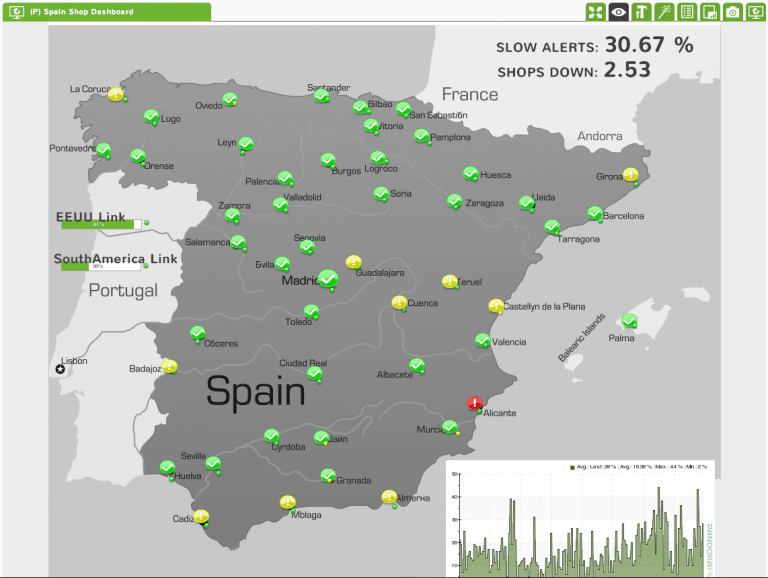Select the EEUU Link progress bar

click(x=101, y=224)
